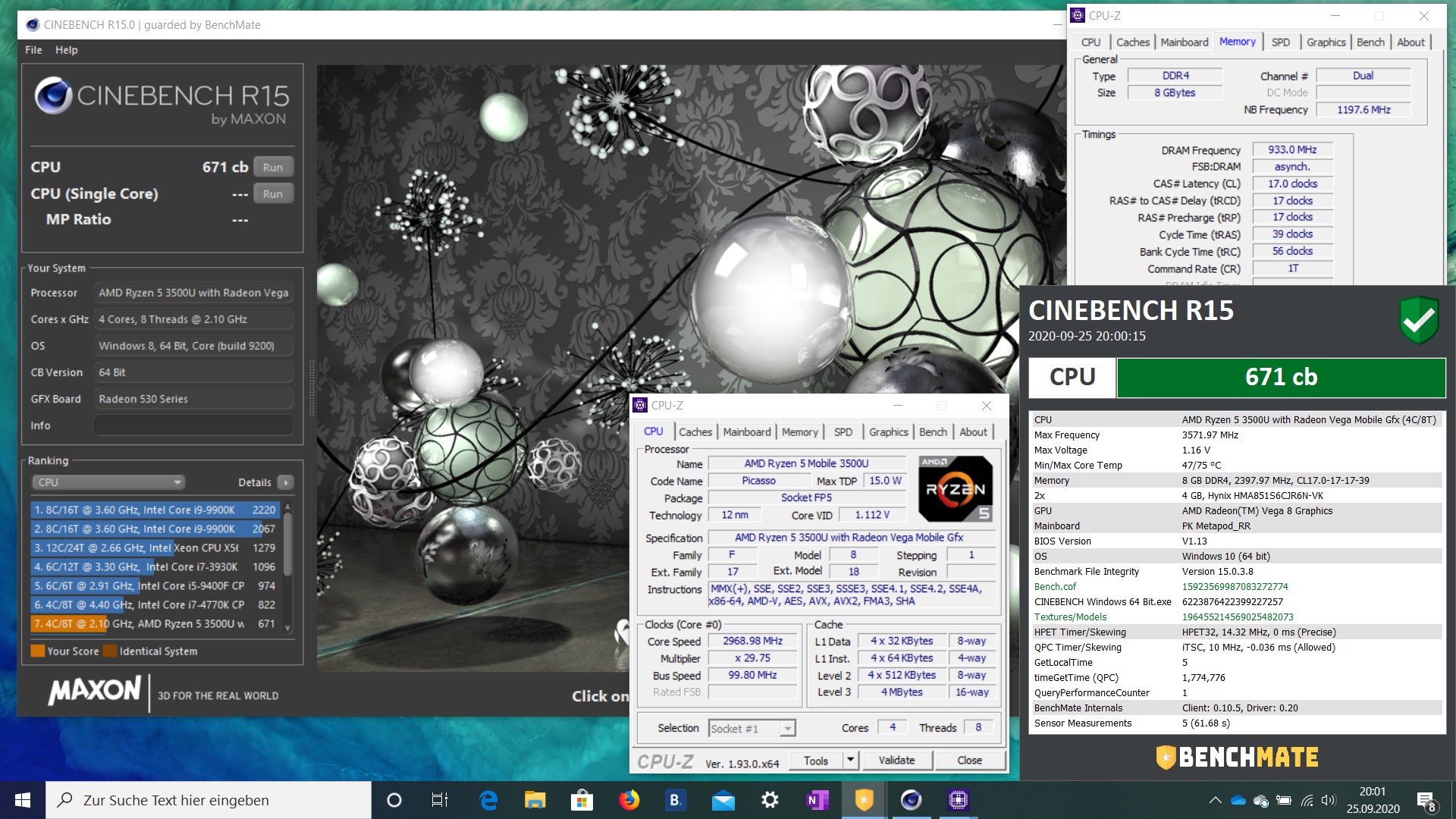1456x819 pixels.
Task: Open the ranking CPU dropdown
Action: coord(108,482)
